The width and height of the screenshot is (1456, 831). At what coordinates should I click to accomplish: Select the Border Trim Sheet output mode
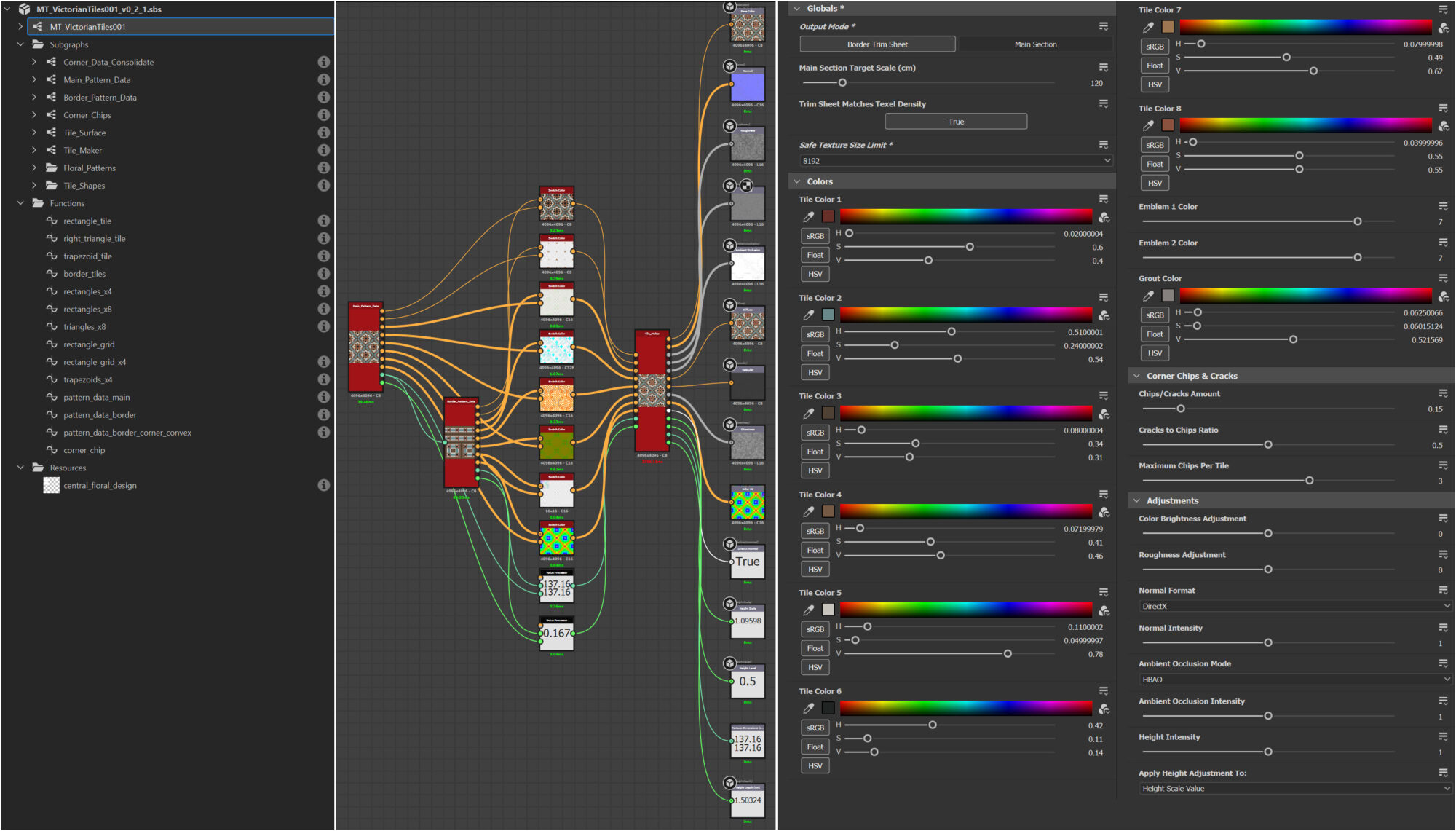tap(877, 44)
